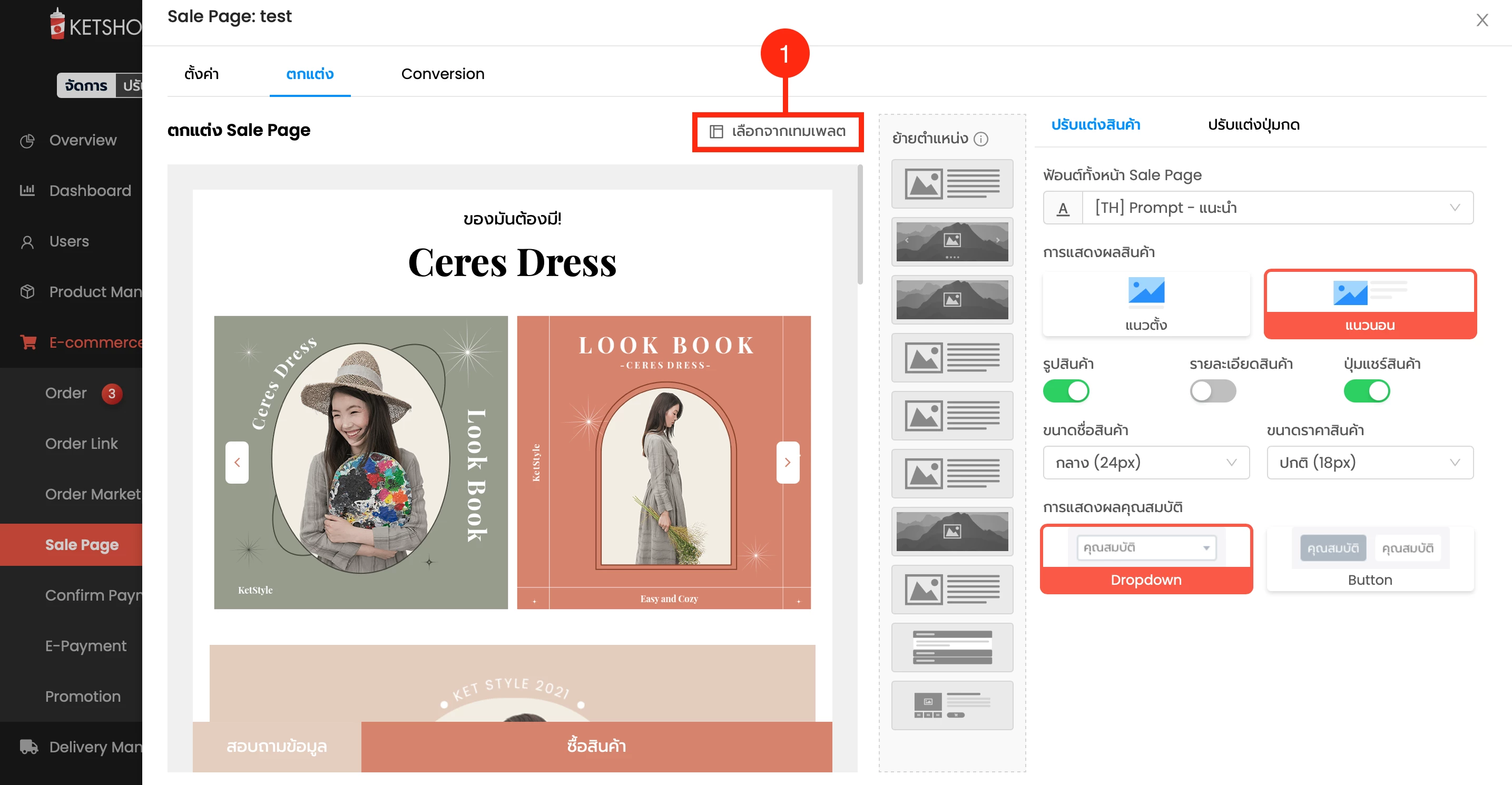Click the next slide arrow on carousel

point(788,463)
